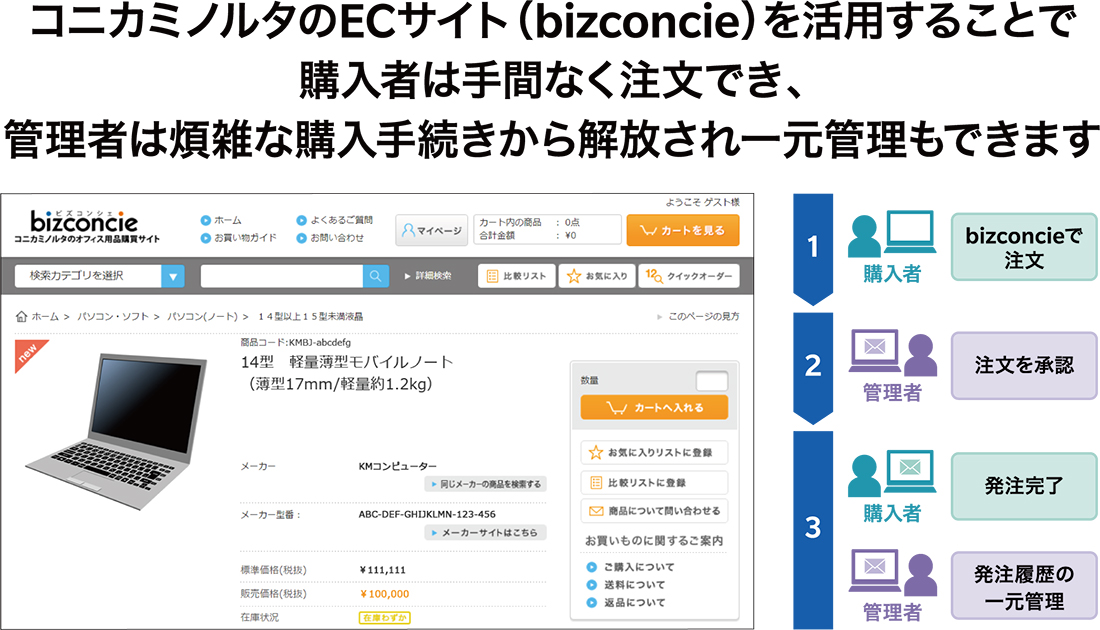Open クイックオーダー quick order
This screenshot has width=1100, height=630.
(x=688, y=276)
